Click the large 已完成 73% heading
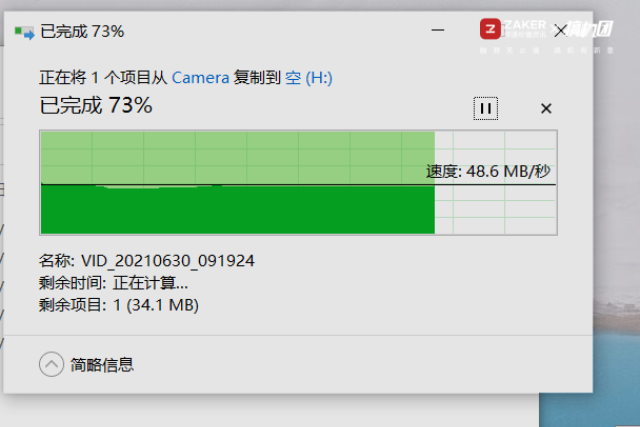640x427 pixels. click(x=96, y=105)
